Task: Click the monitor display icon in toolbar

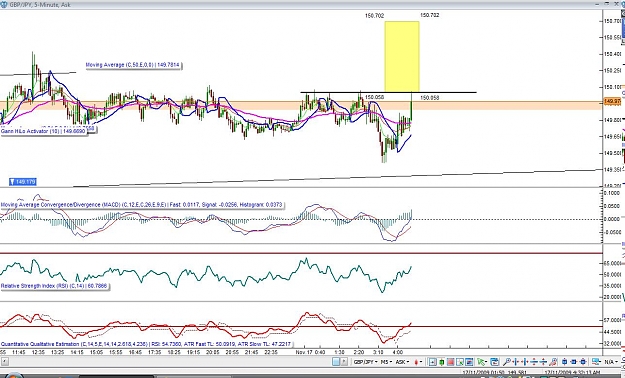Action: pyautogui.click(x=596, y=362)
